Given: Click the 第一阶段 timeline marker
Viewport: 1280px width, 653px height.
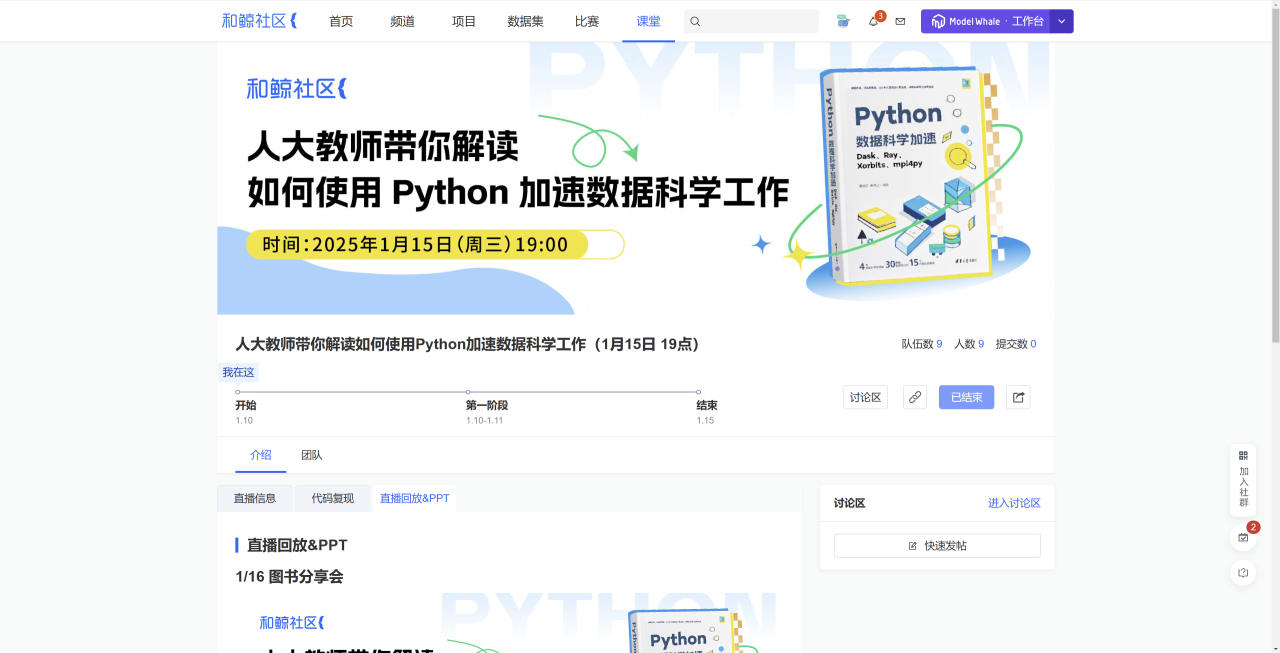Looking at the screenshot, I should coord(468,392).
